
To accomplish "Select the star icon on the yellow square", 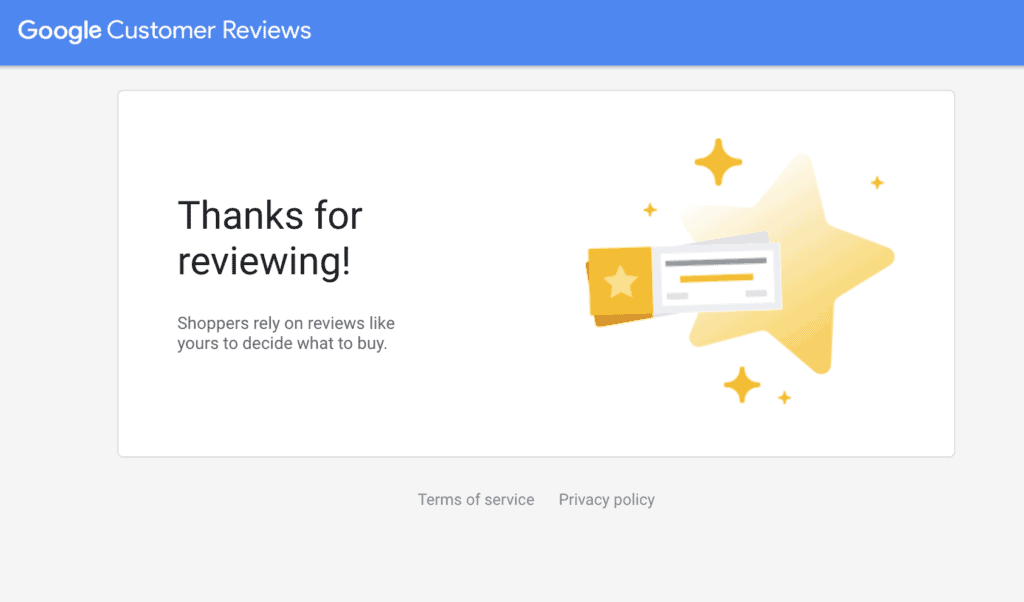I will (x=621, y=283).
